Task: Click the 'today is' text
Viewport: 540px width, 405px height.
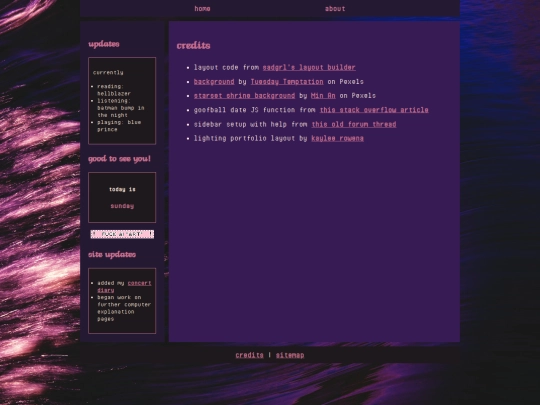Action: click(122, 189)
